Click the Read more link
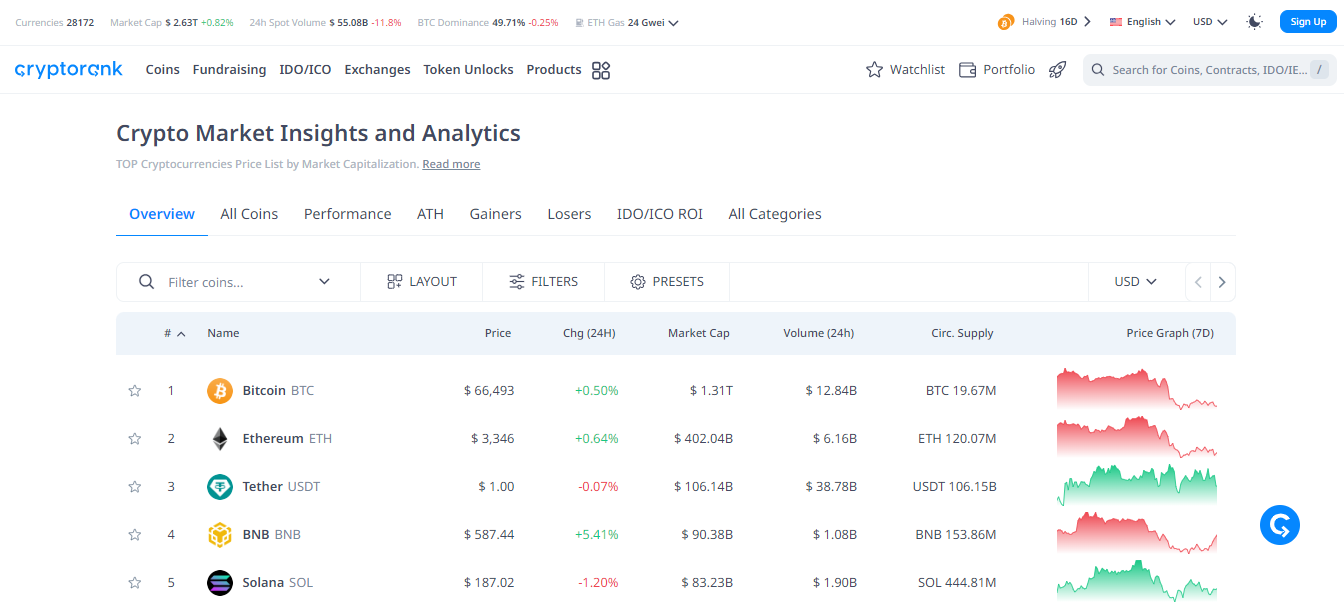The image size is (1344, 604). click(451, 164)
